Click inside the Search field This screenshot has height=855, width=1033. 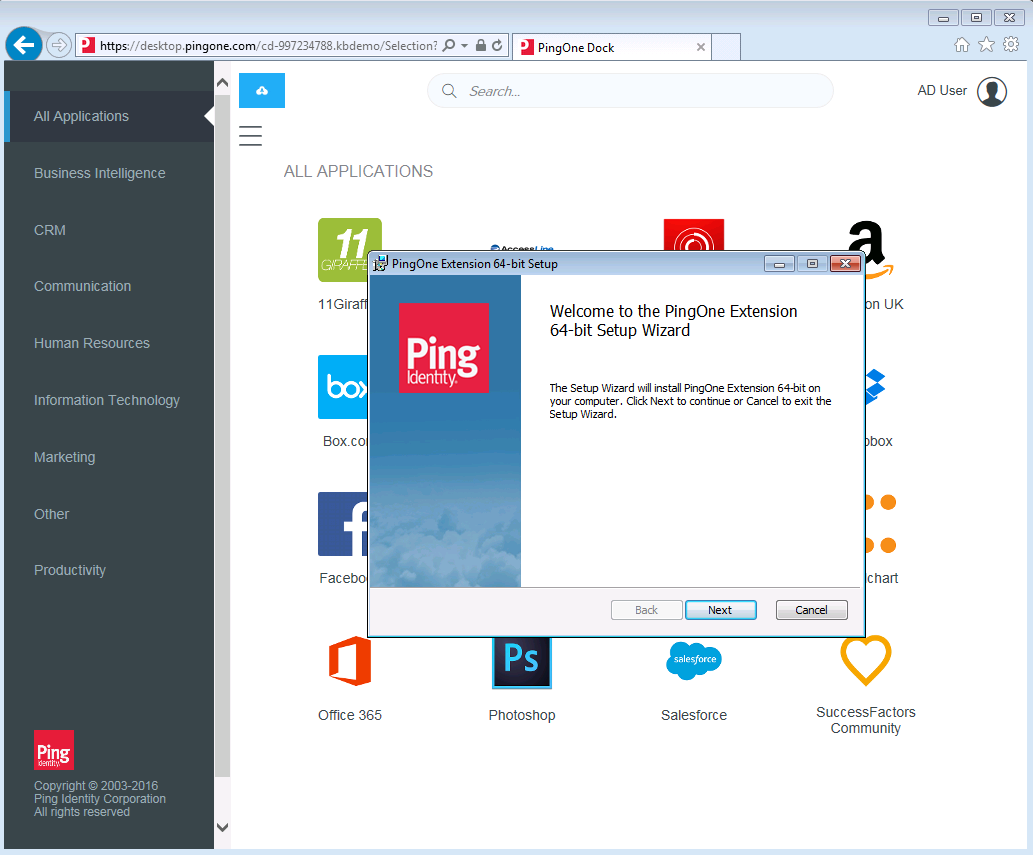point(630,90)
